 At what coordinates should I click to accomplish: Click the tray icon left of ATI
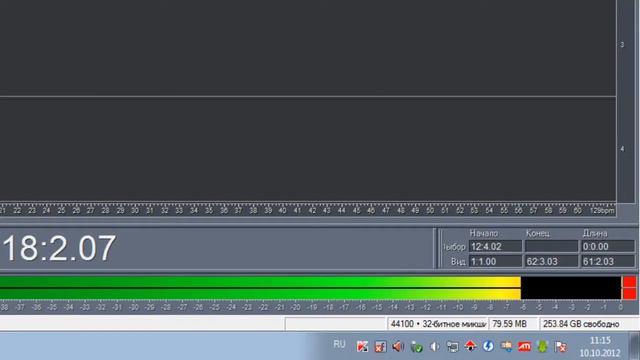(x=507, y=347)
